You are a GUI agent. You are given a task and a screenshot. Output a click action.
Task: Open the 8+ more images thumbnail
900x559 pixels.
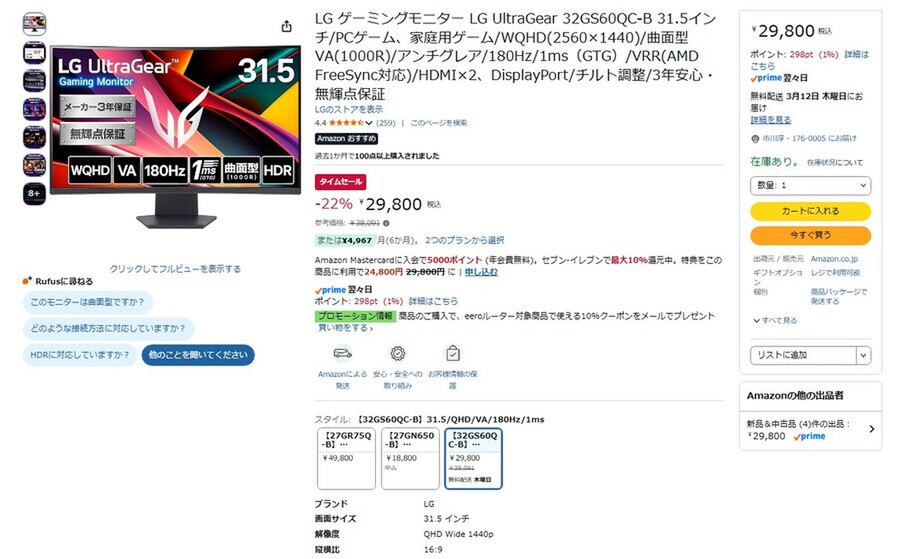(34, 193)
